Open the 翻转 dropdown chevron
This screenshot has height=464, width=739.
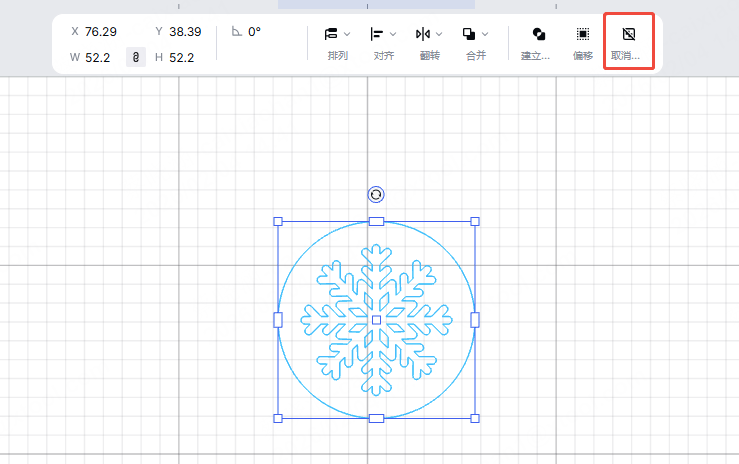tap(439, 34)
